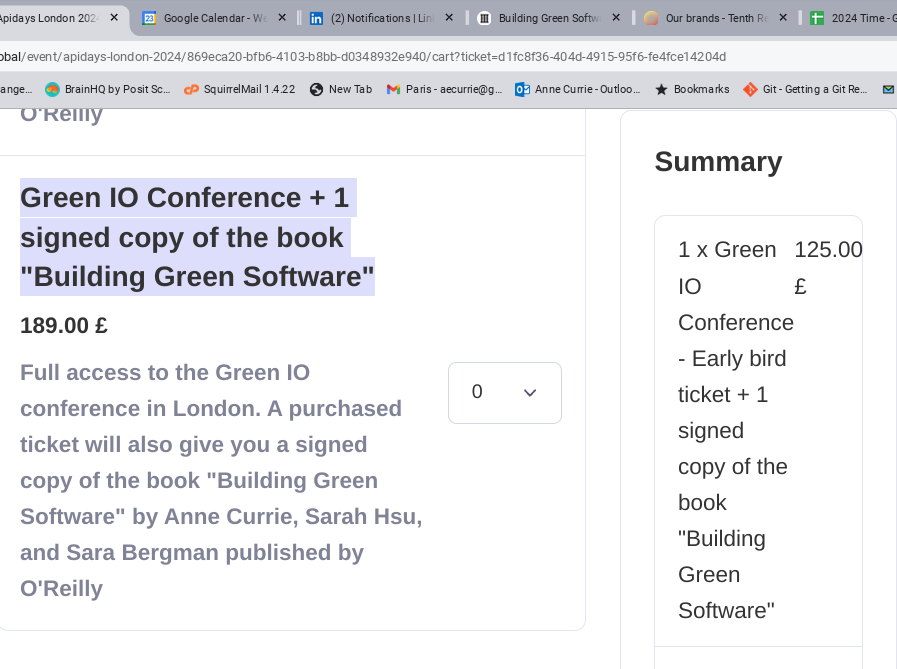Click the Bookmarks star icon
Image resolution: width=897 pixels, height=669 pixels.
pyautogui.click(x=661, y=89)
